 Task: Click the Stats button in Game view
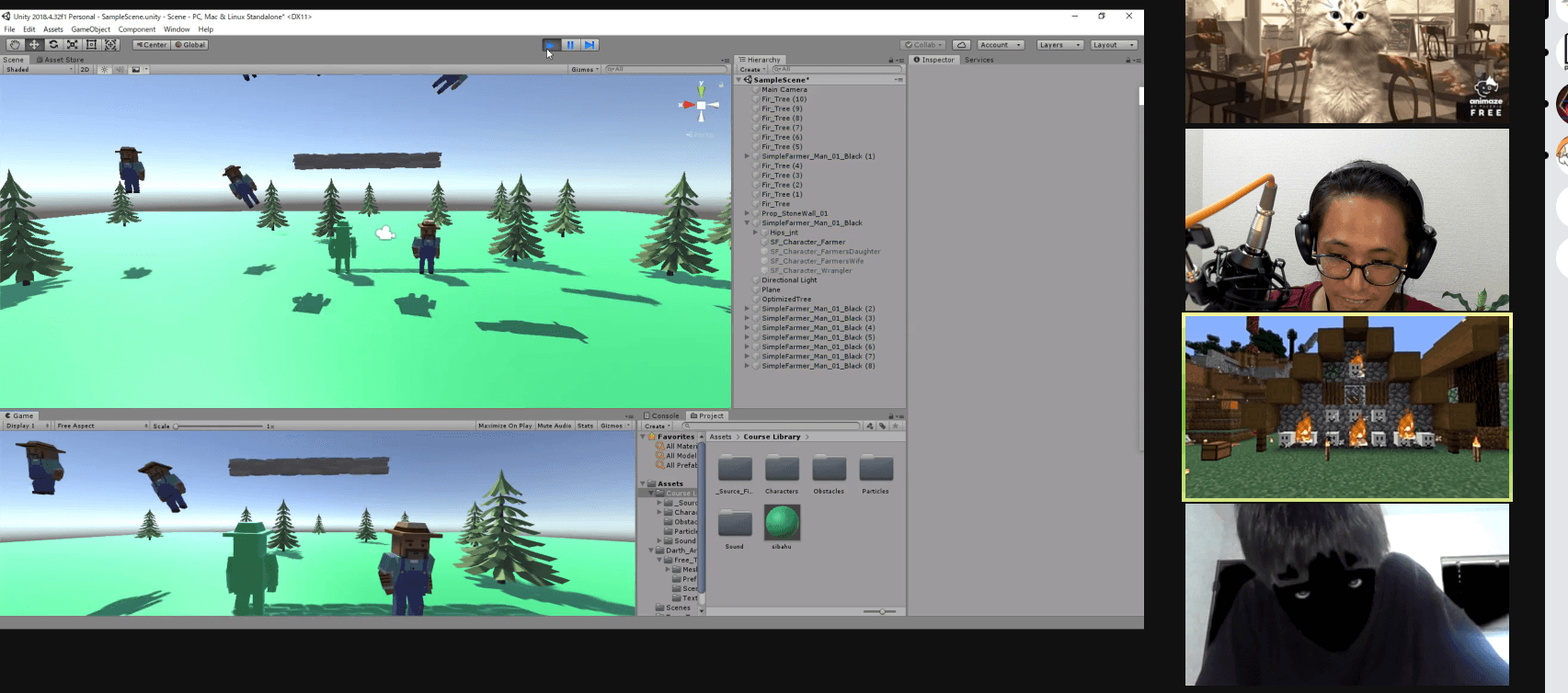pyautogui.click(x=585, y=426)
